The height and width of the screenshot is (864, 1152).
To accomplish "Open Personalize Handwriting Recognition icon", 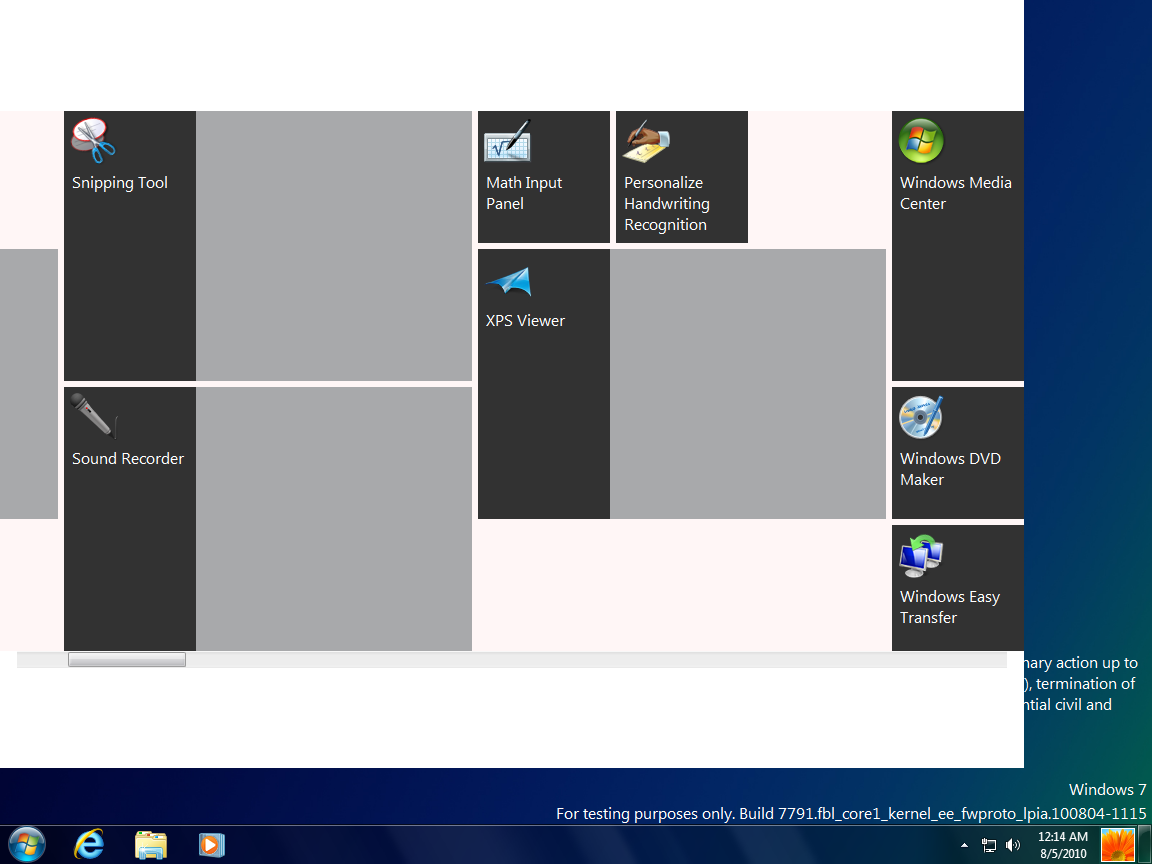I will (646, 140).
